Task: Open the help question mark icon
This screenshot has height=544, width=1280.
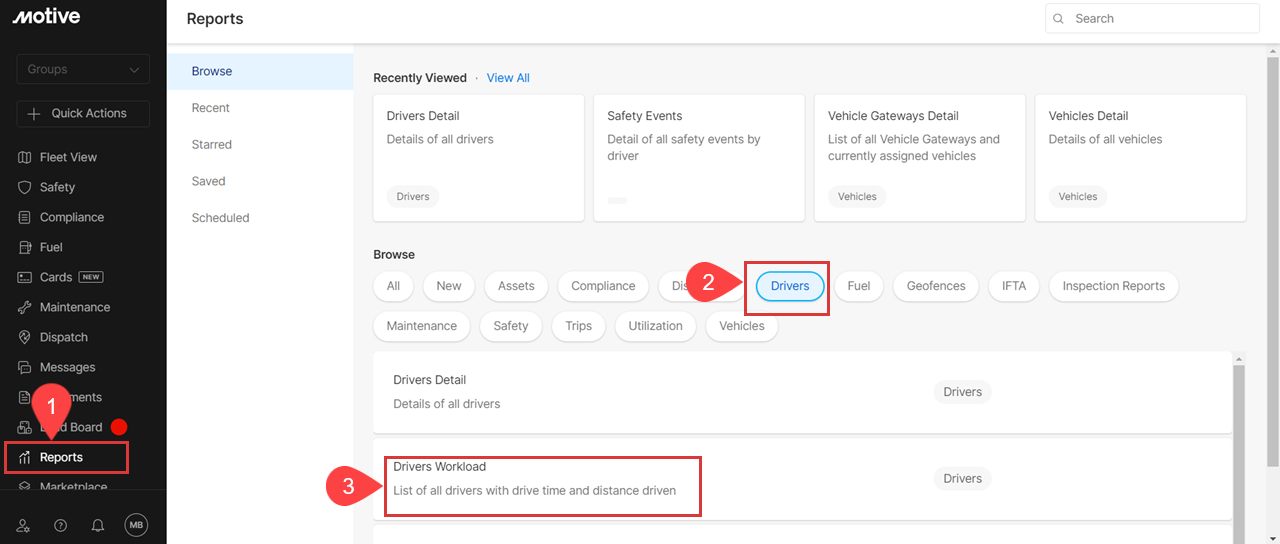Action: coord(61,525)
